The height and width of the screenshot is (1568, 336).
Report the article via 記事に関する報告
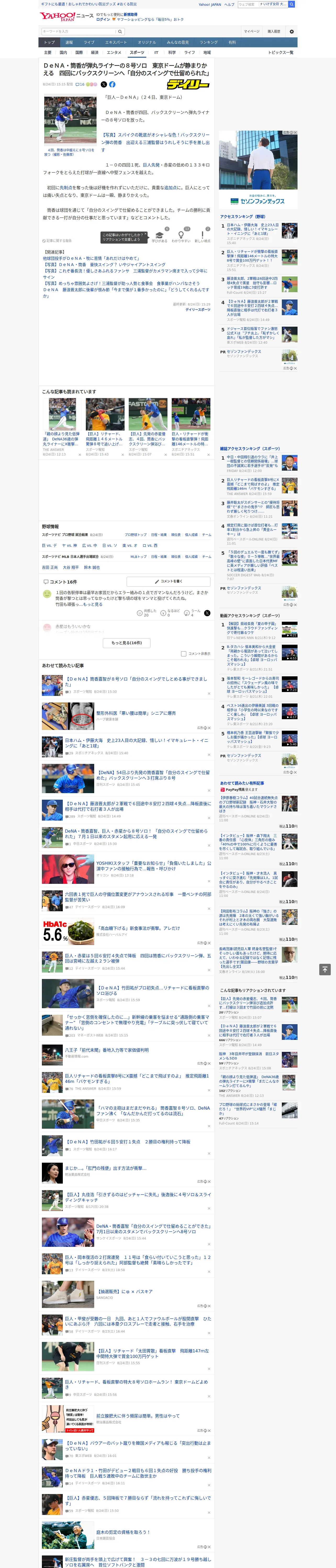(57, 240)
